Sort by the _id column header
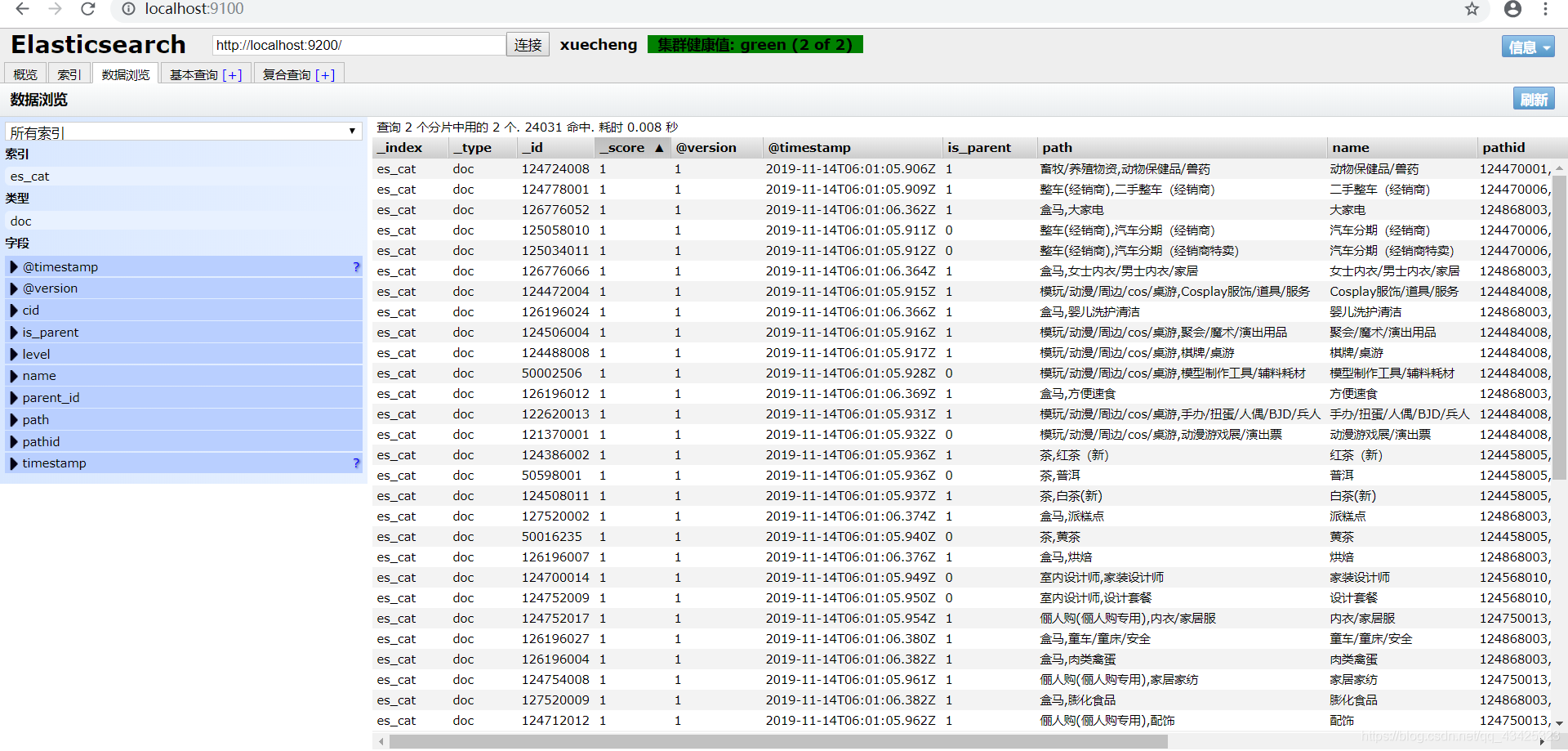The image size is (1568, 751). pos(555,148)
